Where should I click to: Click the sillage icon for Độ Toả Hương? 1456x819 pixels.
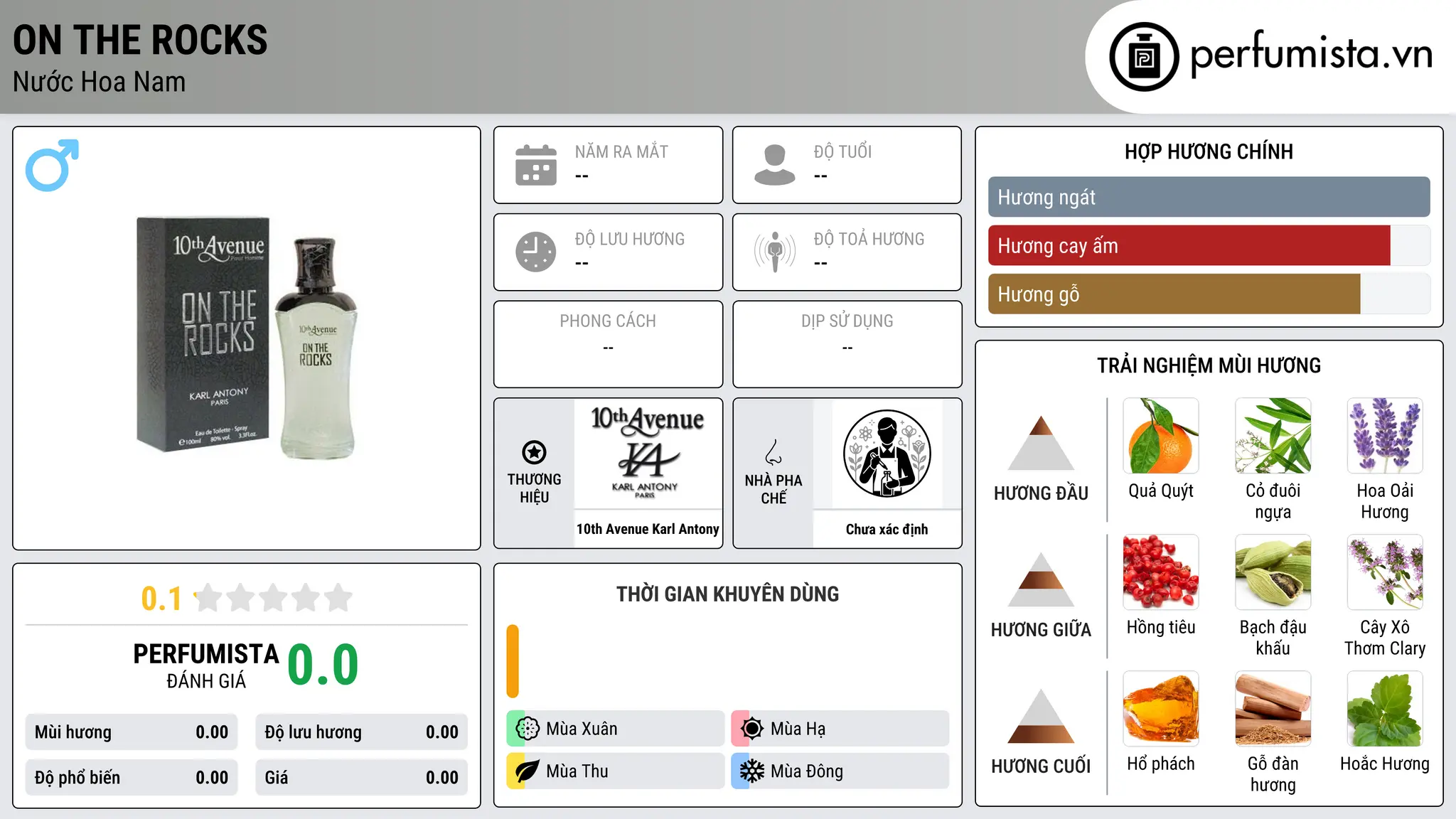point(775,252)
